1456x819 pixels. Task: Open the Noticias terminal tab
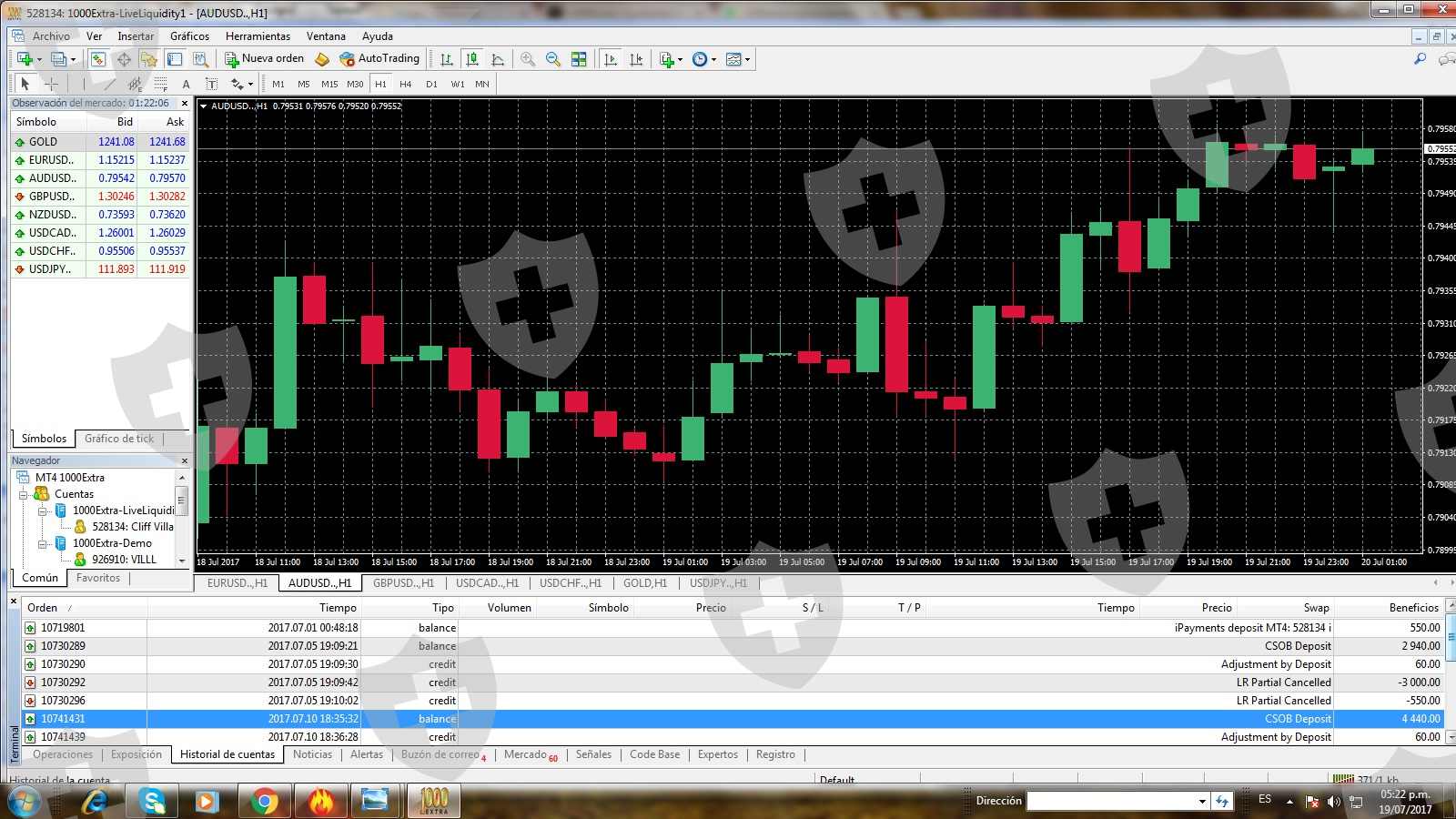tap(312, 754)
